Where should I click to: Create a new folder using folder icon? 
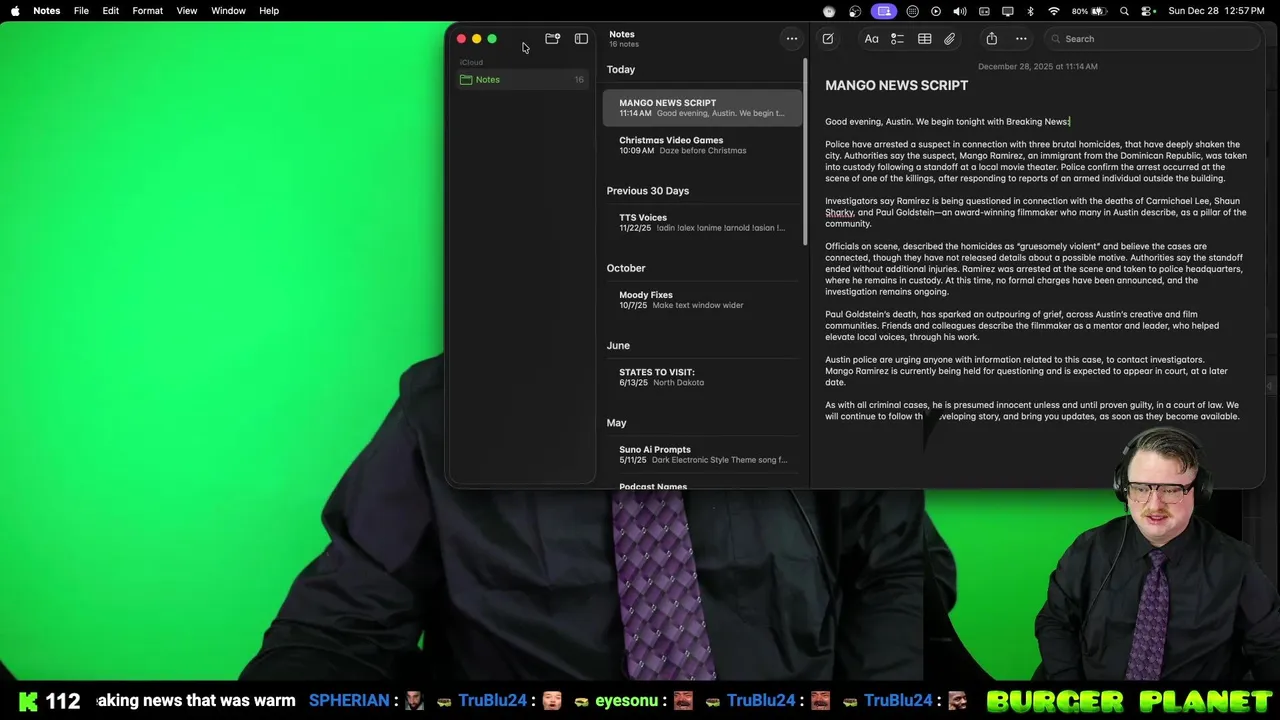pyautogui.click(x=552, y=39)
